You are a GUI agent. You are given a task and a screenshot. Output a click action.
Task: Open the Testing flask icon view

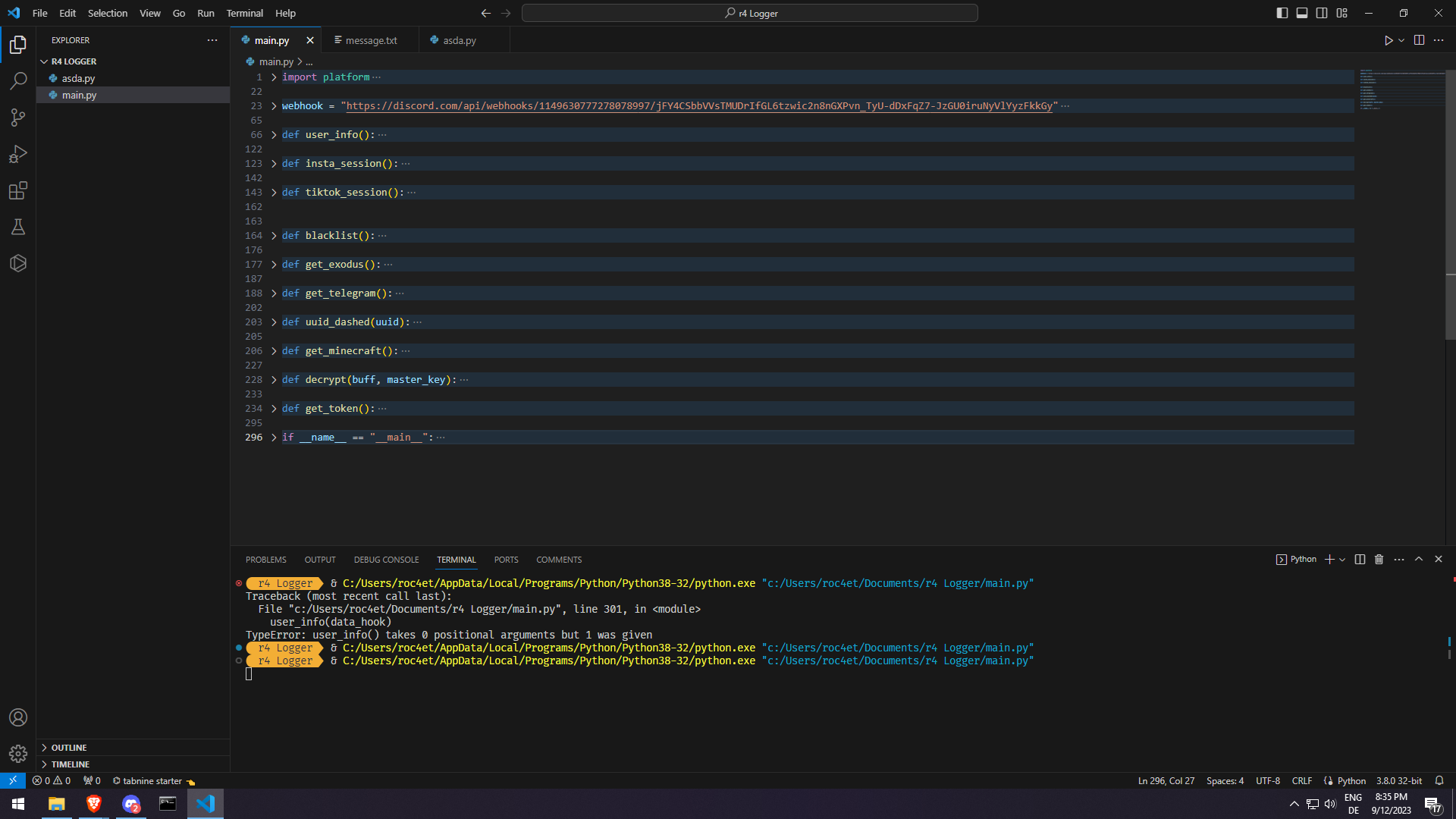coord(18,227)
